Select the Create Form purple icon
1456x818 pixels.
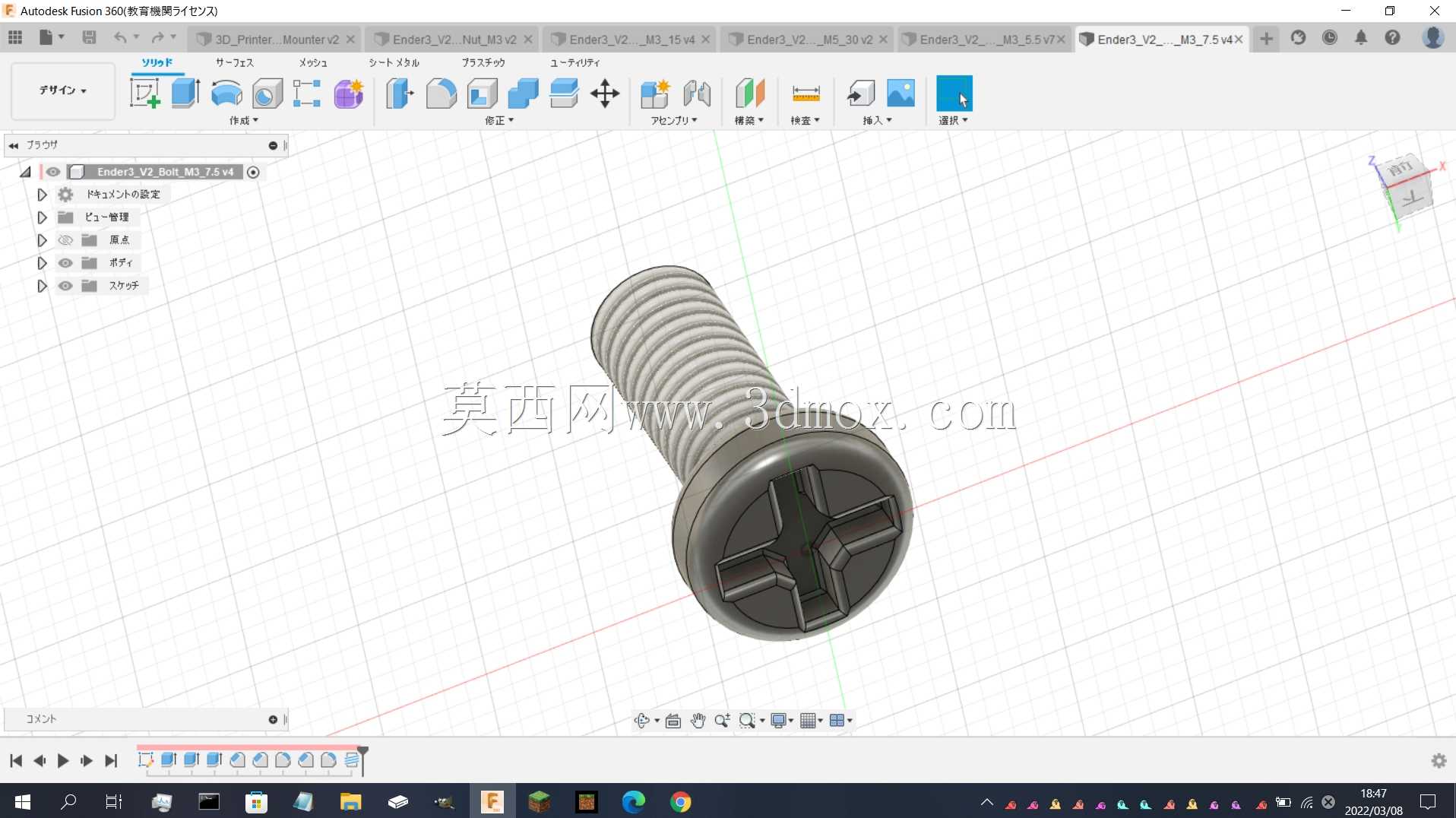[x=348, y=94]
